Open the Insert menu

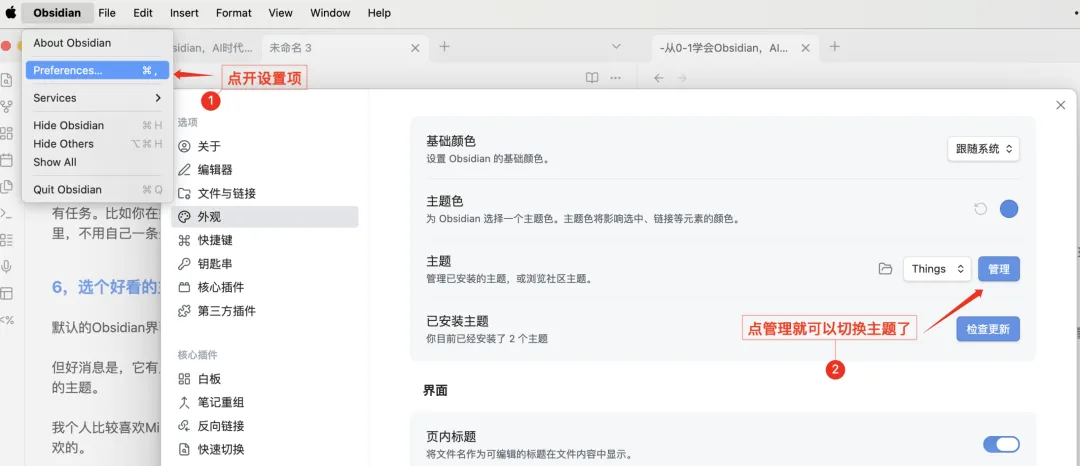coord(184,12)
